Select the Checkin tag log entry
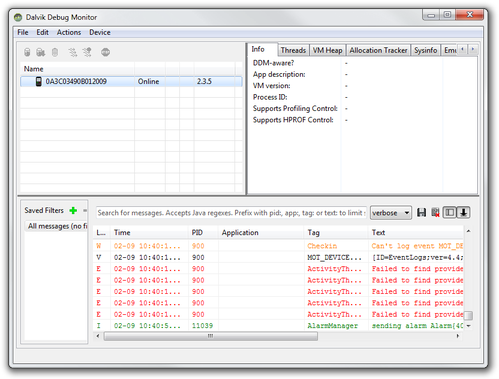The height and width of the screenshot is (379, 499). (322, 246)
